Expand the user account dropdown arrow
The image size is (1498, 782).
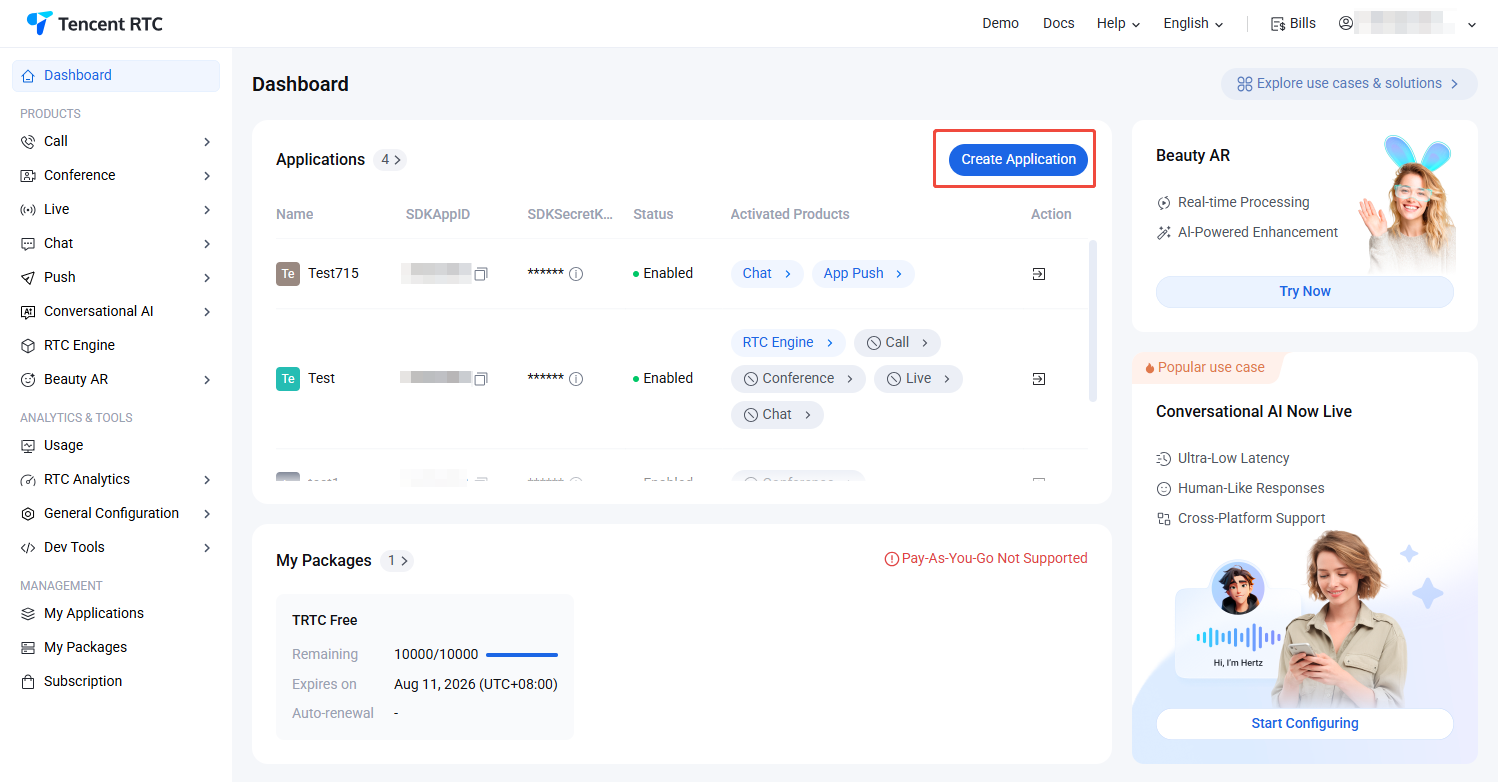click(1471, 25)
